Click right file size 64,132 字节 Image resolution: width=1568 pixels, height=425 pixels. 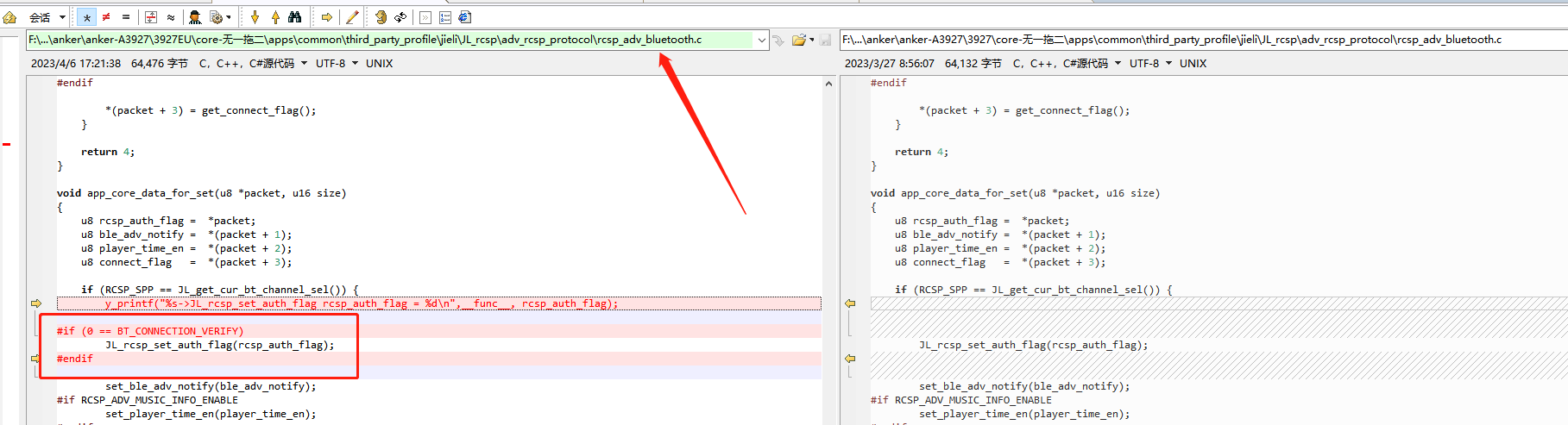tap(973, 64)
